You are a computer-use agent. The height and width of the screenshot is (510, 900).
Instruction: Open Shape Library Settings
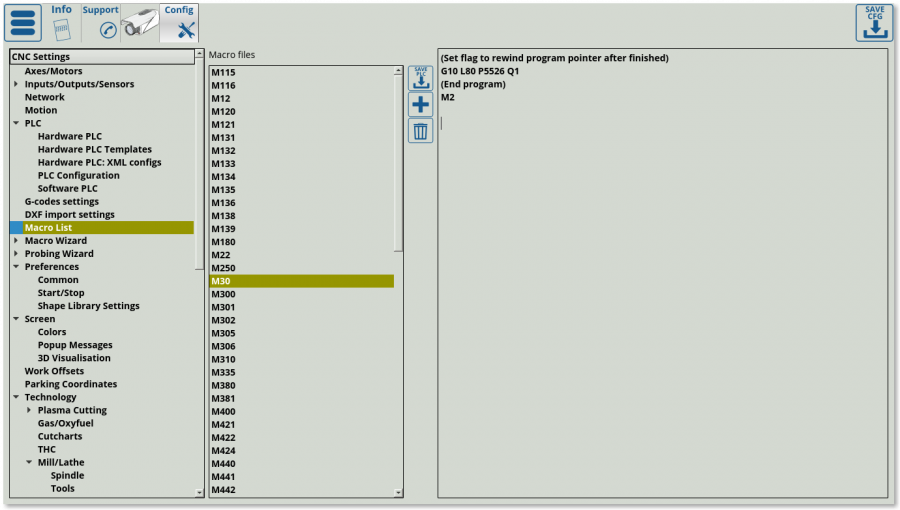pos(88,306)
